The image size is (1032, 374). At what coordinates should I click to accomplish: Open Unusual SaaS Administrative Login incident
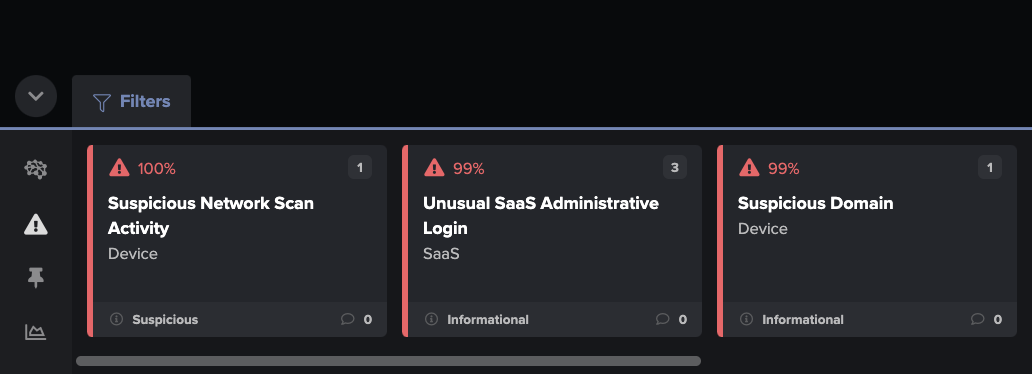point(552,241)
